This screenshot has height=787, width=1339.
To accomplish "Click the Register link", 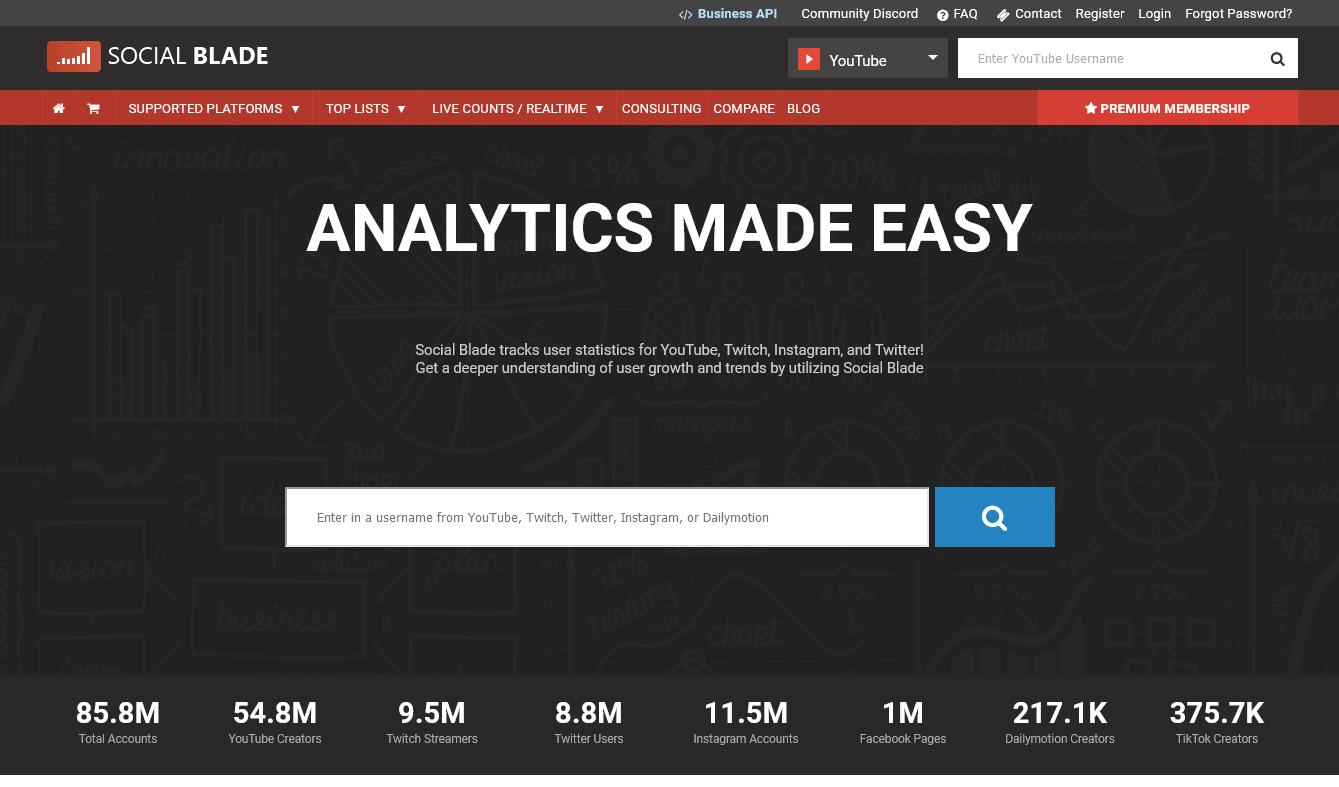I will tap(1100, 14).
